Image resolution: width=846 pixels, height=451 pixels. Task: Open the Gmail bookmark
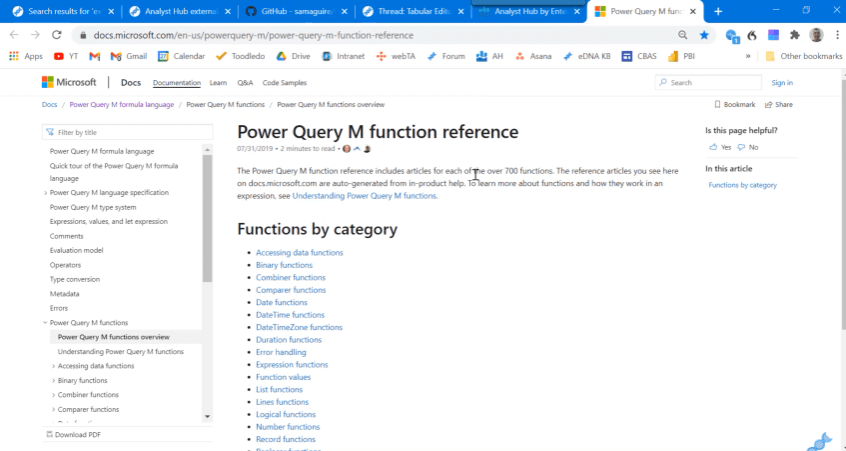(x=128, y=56)
